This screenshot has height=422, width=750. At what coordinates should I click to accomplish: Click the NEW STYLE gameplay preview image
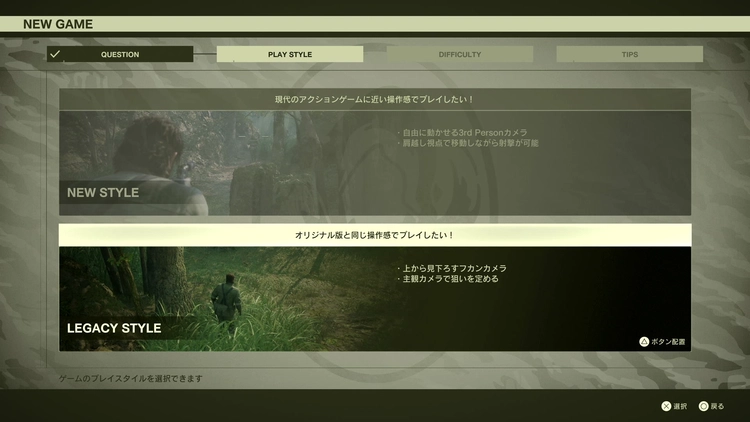tap(200, 160)
